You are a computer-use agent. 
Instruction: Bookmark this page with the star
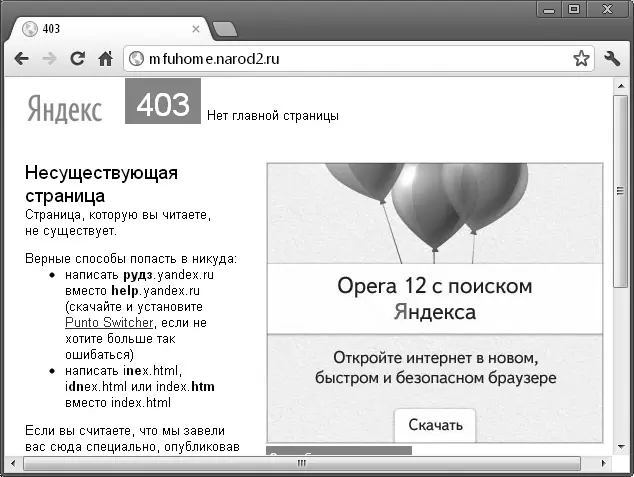(581, 59)
